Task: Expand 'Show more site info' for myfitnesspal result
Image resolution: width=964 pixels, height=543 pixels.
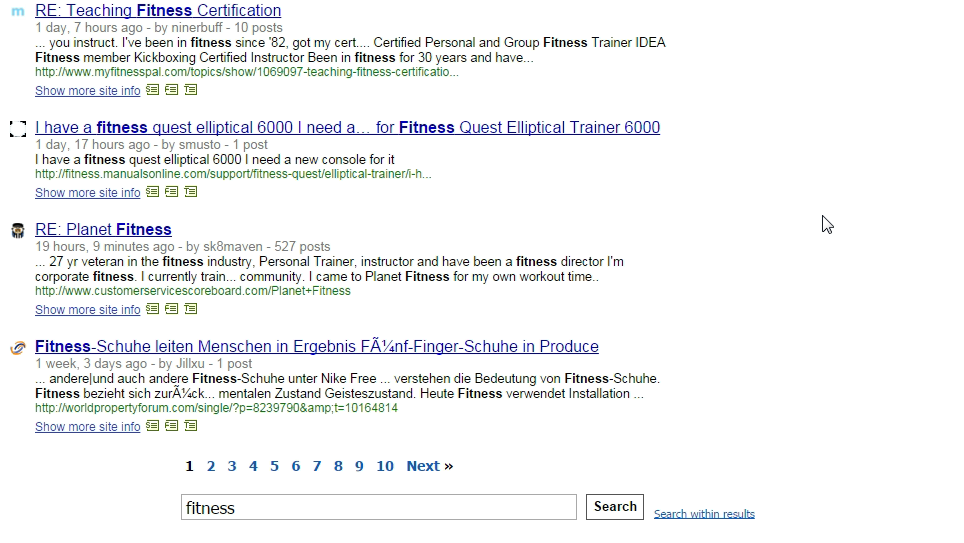Action: tap(87, 90)
